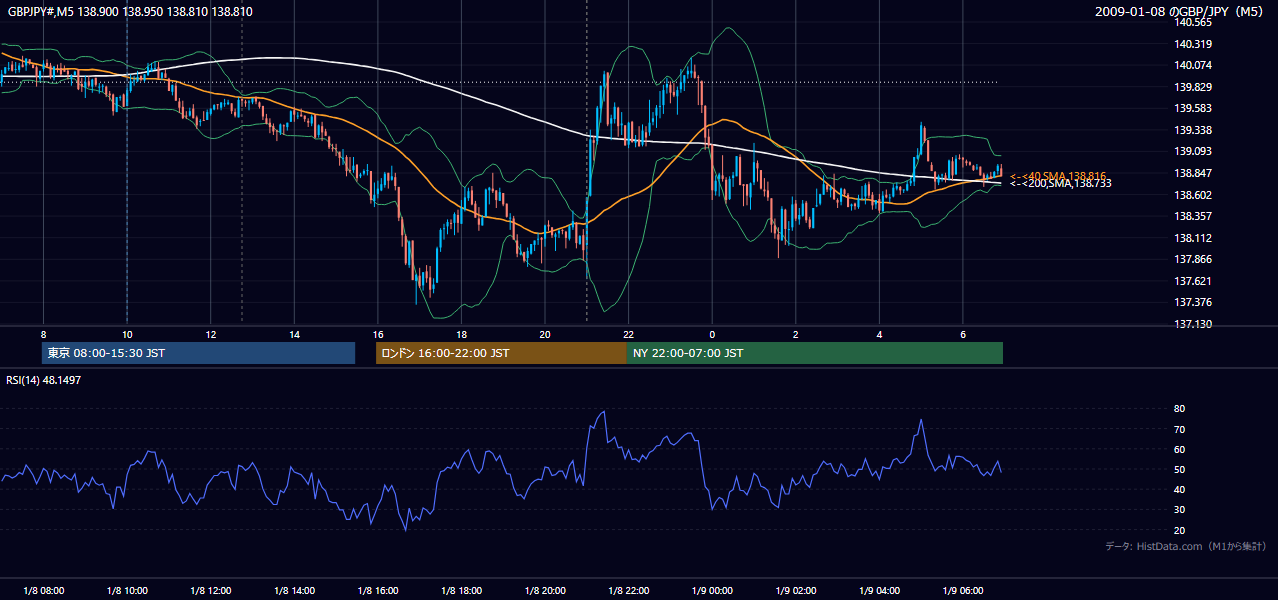Click hour label 22 under the price chart

coord(628,334)
